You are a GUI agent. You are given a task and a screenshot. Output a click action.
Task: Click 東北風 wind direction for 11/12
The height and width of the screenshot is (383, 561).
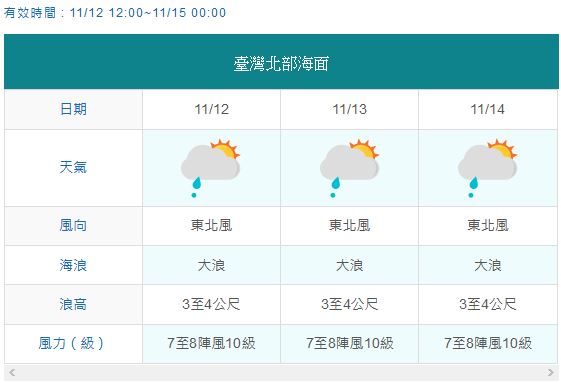tap(211, 226)
